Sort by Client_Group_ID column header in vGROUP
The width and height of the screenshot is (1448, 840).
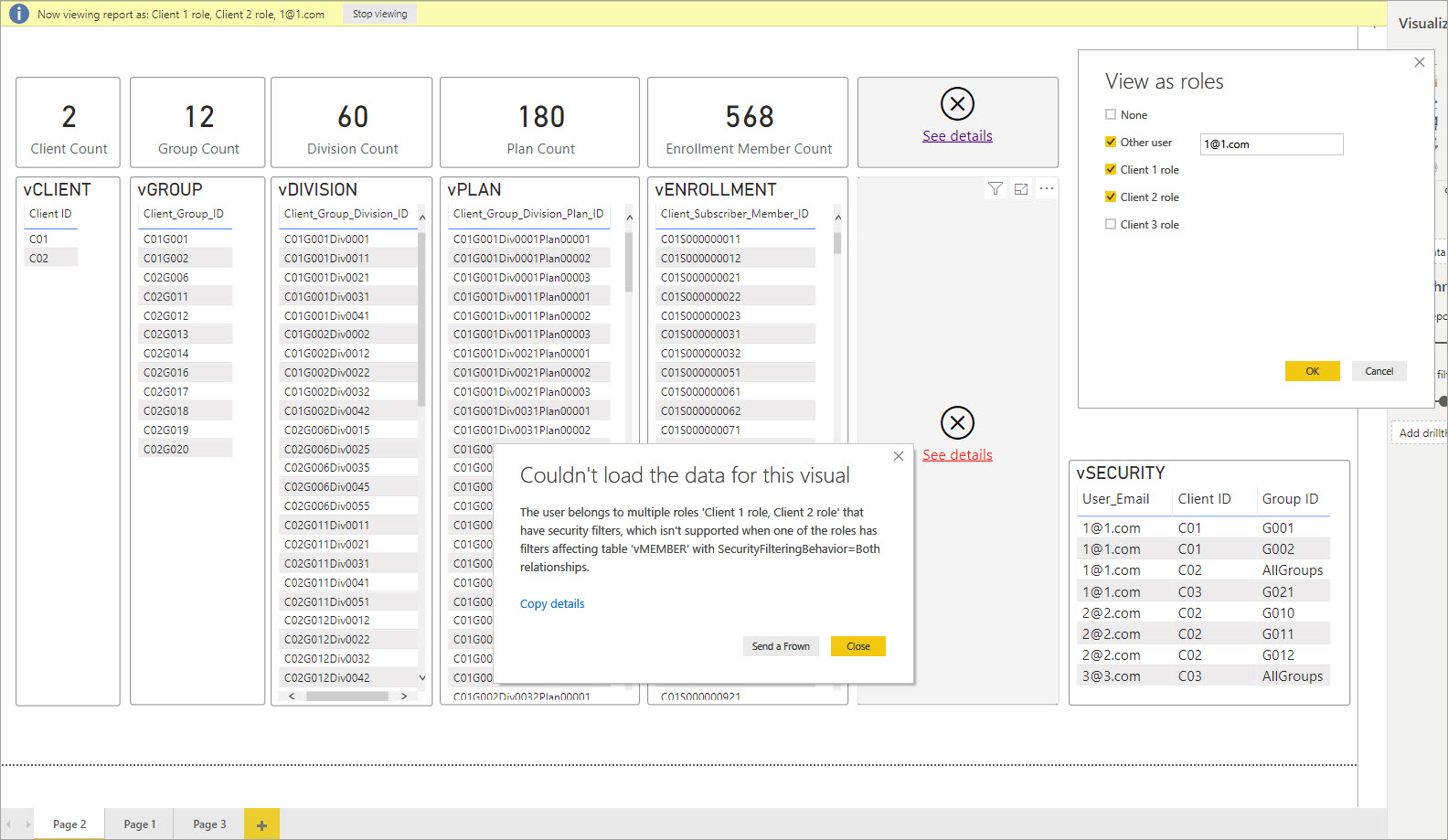pos(184,214)
